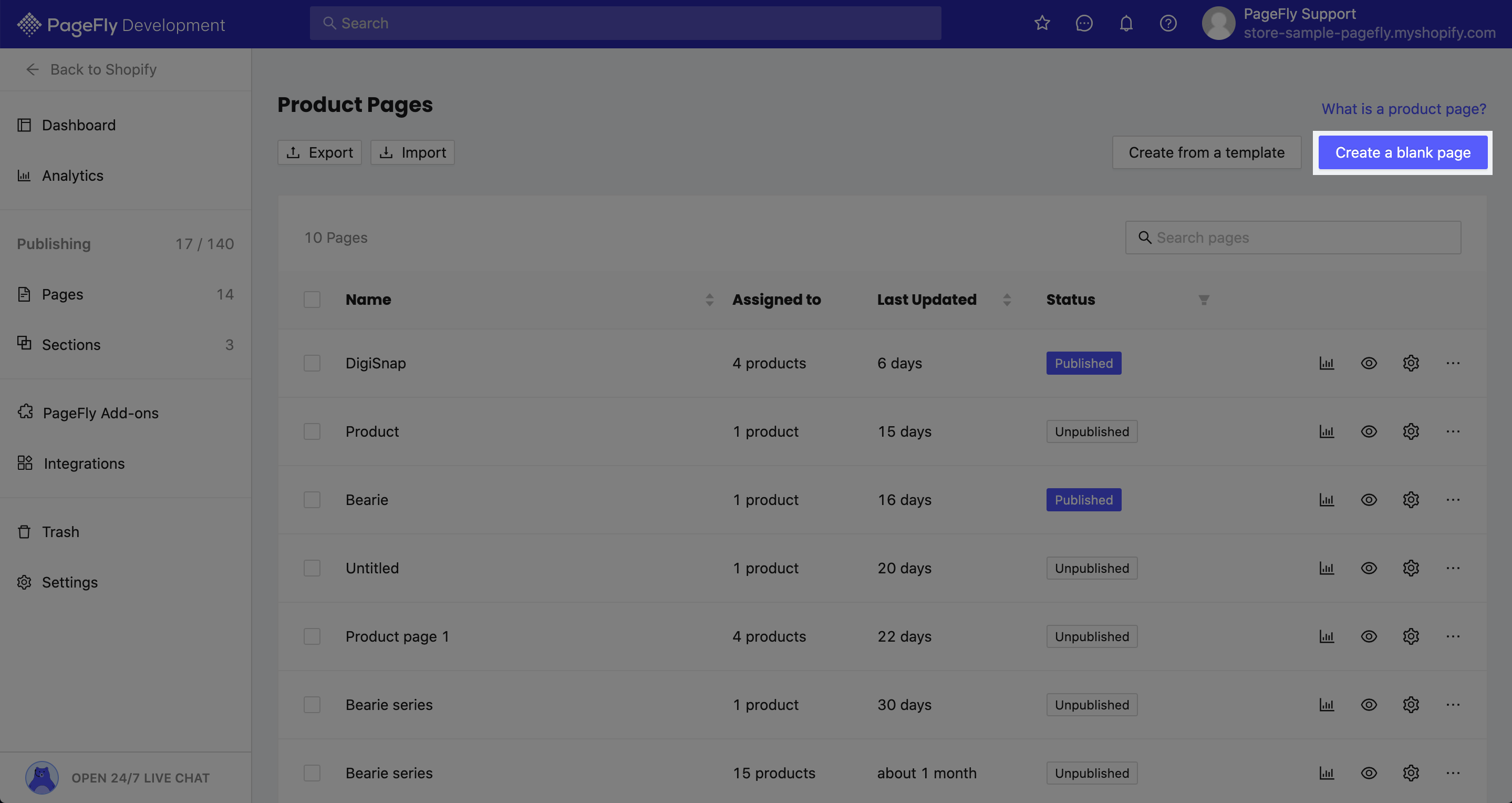Click the PageFly logo

click(120, 25)
